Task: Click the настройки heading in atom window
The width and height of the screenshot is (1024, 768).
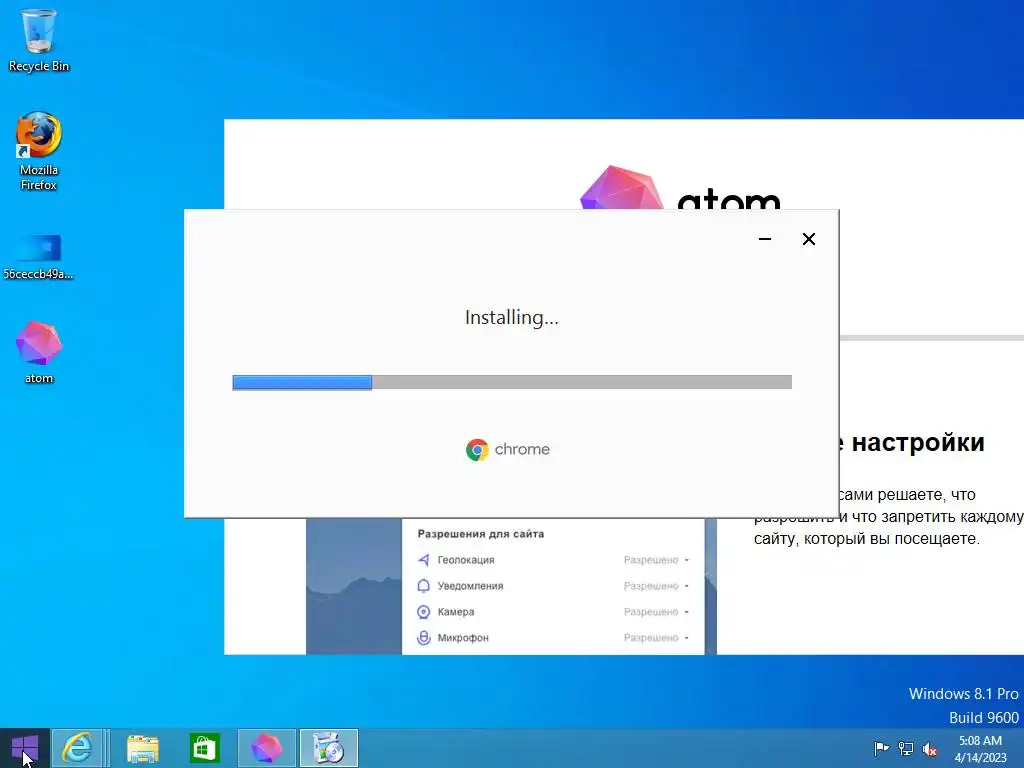Action: 918,443
